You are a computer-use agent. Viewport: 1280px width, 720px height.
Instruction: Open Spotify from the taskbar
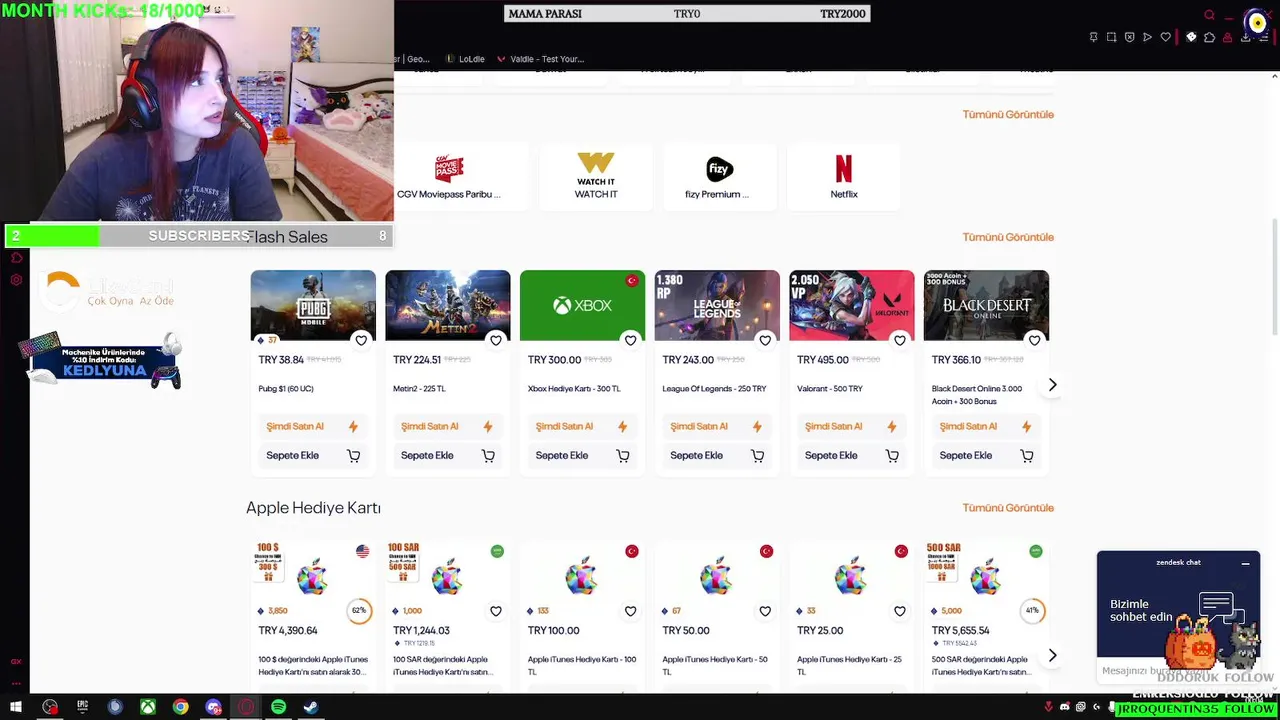tap(278, 707)
